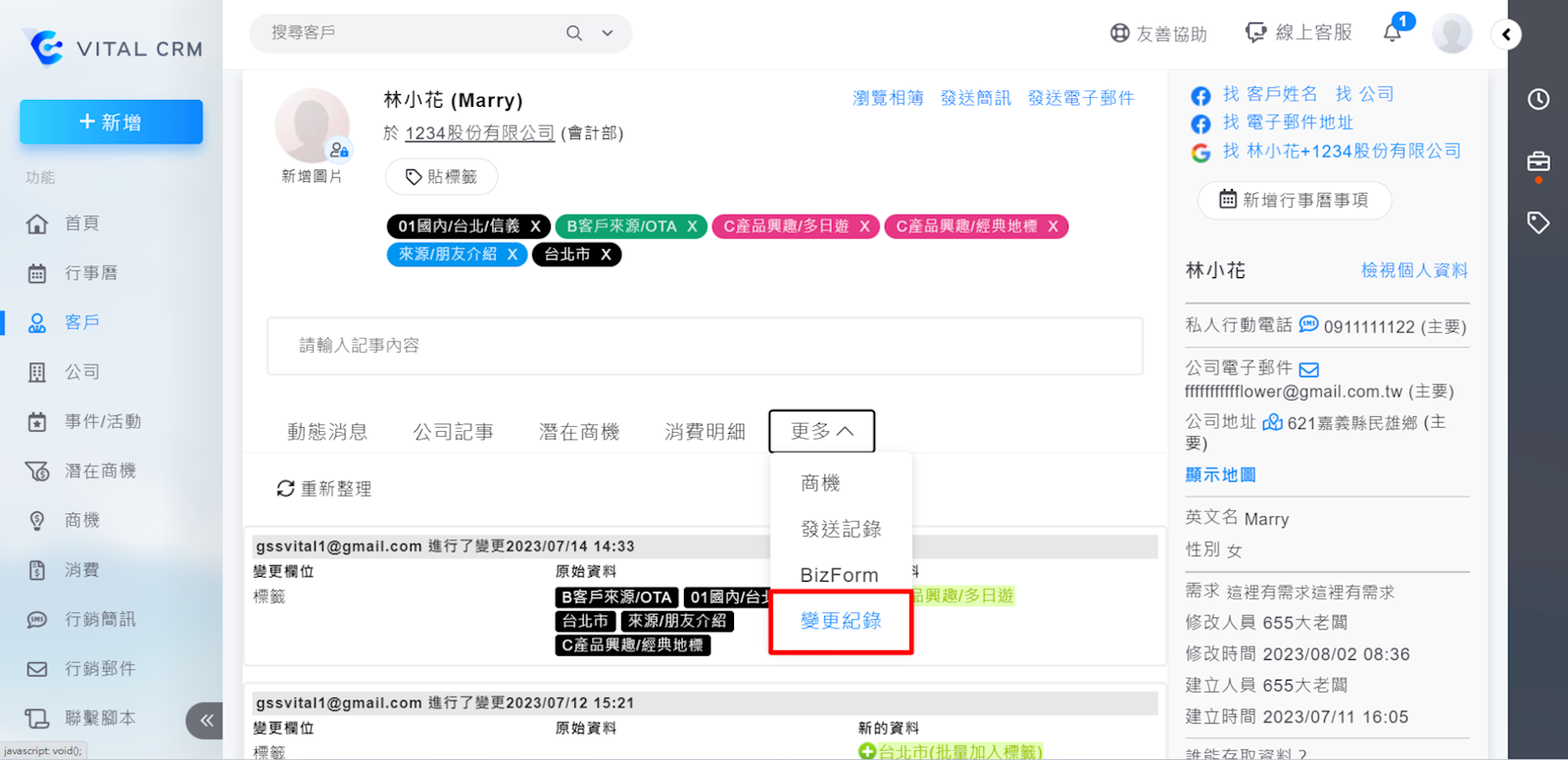Open 消費 in sidebar
The width and height of the screenshot is (1568, 760).
(81, 570)
